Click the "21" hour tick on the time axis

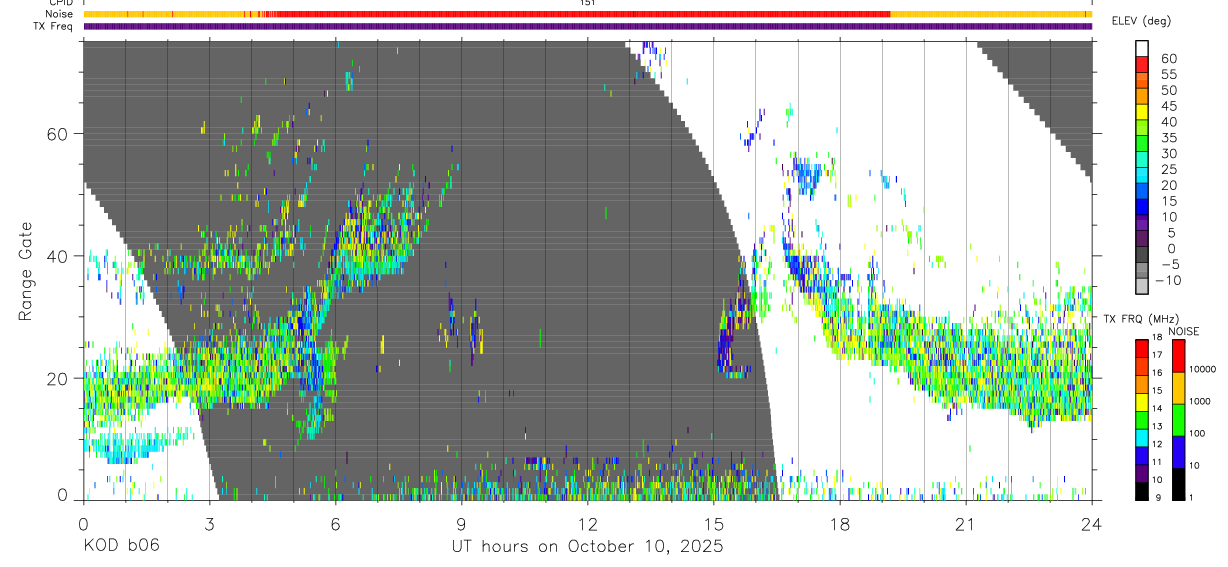pos(965,523)
